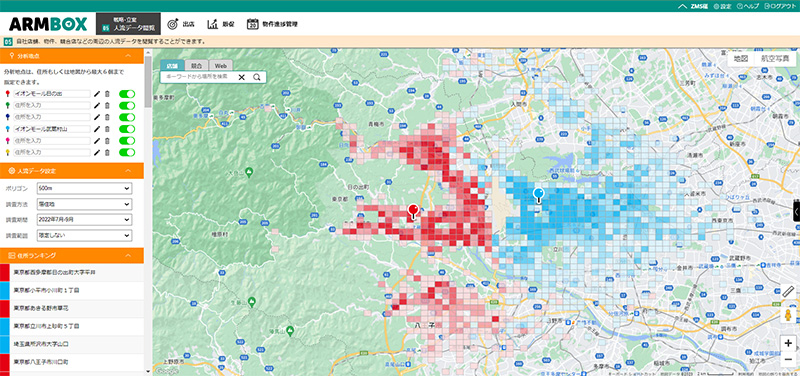
Task: Edit the イオンモール武蔵村山 location with pencil
Action: click(97, 129)
